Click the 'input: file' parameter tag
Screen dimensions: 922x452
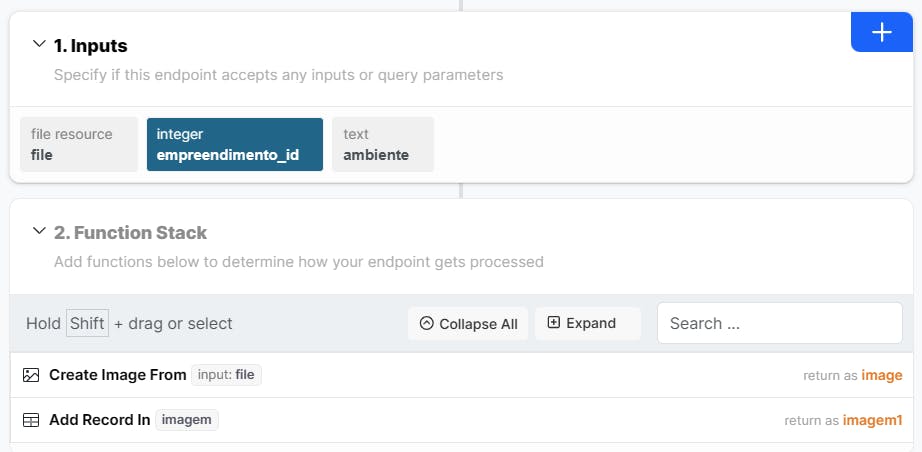click(226, 375)
